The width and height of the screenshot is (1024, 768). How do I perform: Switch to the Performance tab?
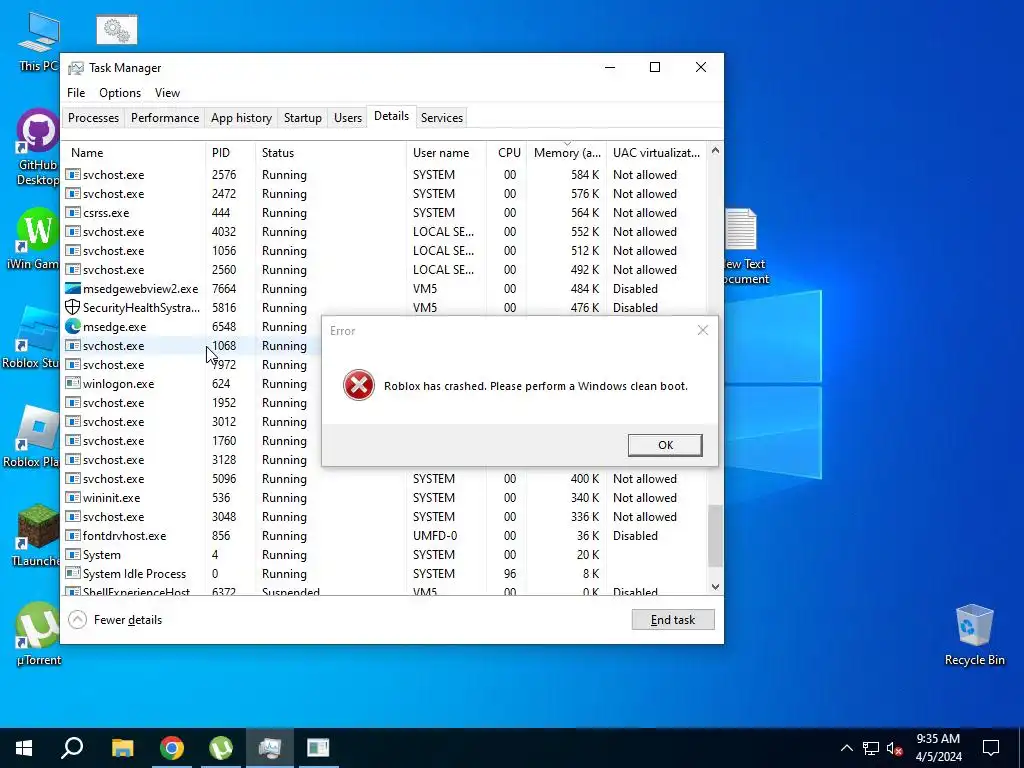click(x=165, y=118)
